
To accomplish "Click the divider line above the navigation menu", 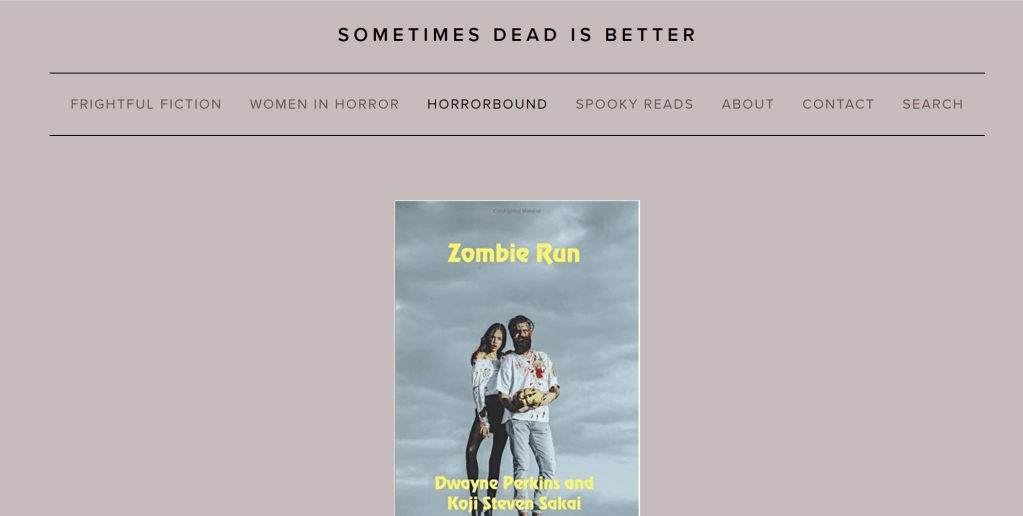I will 517,73.
